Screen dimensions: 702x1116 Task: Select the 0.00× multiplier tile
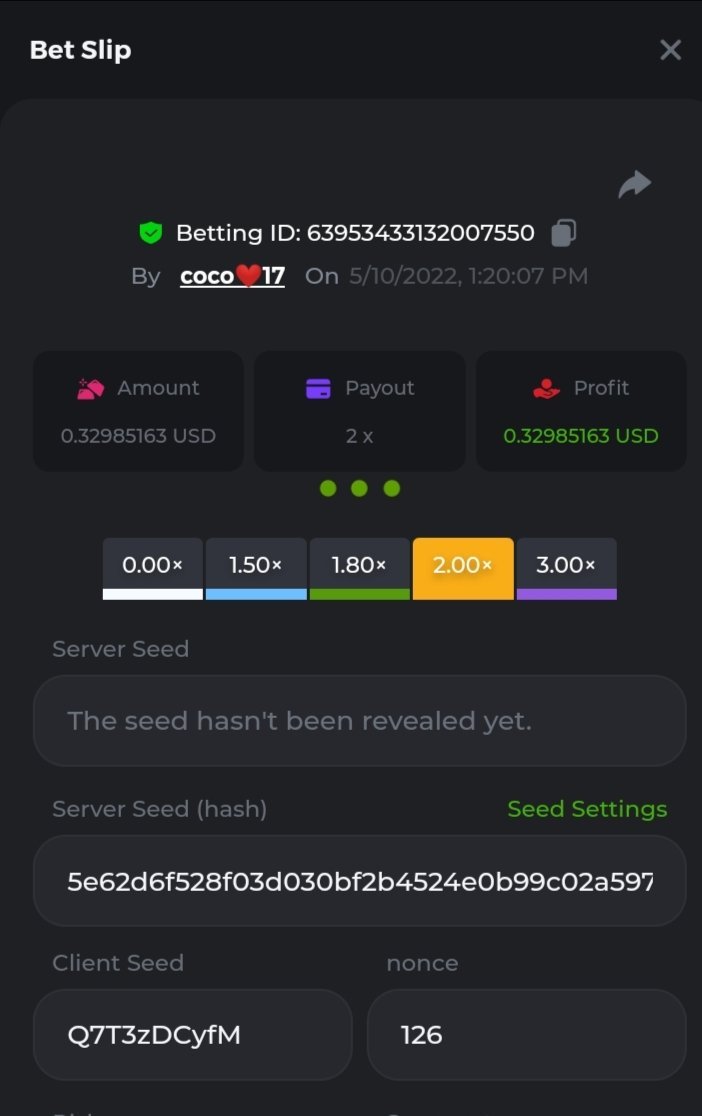point(152,567)
